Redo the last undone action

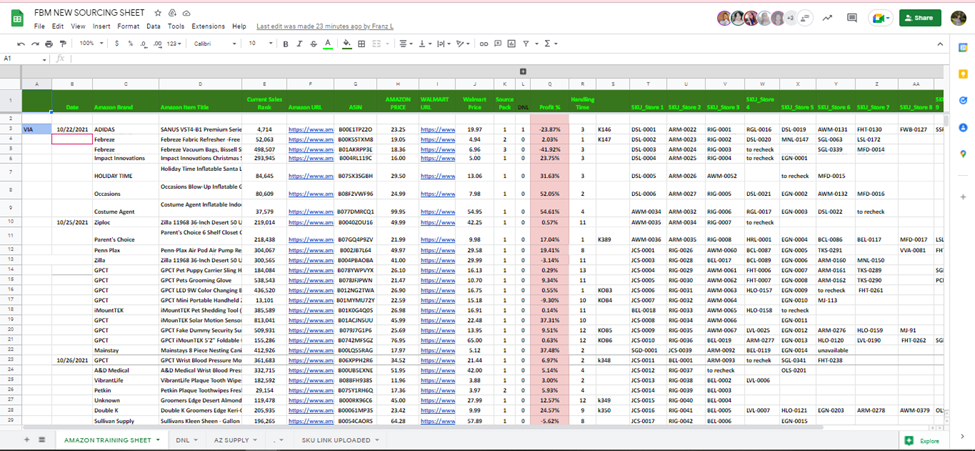click(x=35, y=44)
